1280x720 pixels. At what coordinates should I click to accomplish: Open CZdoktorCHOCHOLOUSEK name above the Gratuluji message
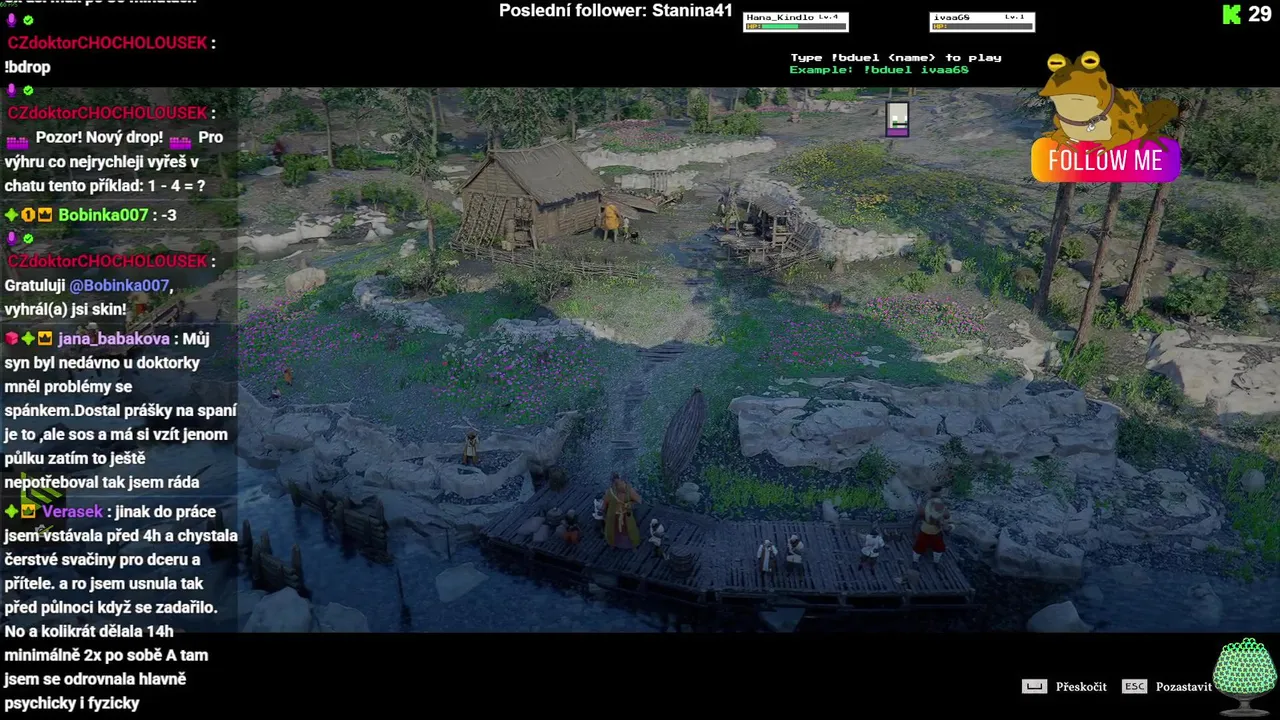tap(107, 261)
